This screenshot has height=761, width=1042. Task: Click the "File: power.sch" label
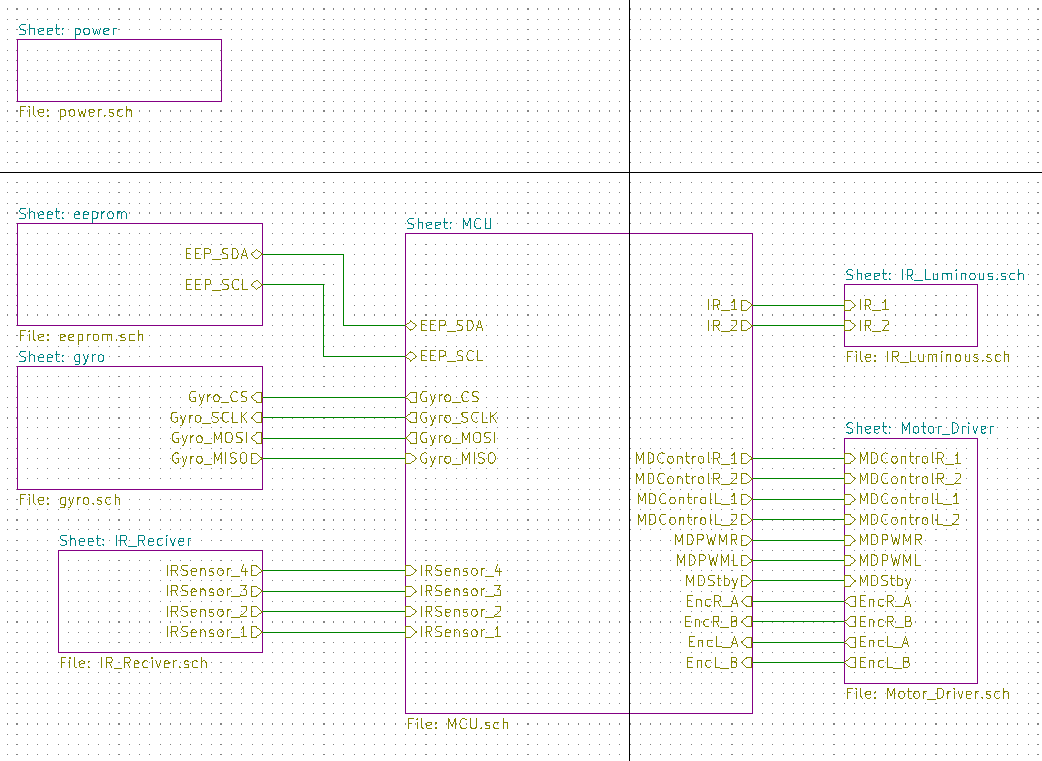click(x=76, y=112)
